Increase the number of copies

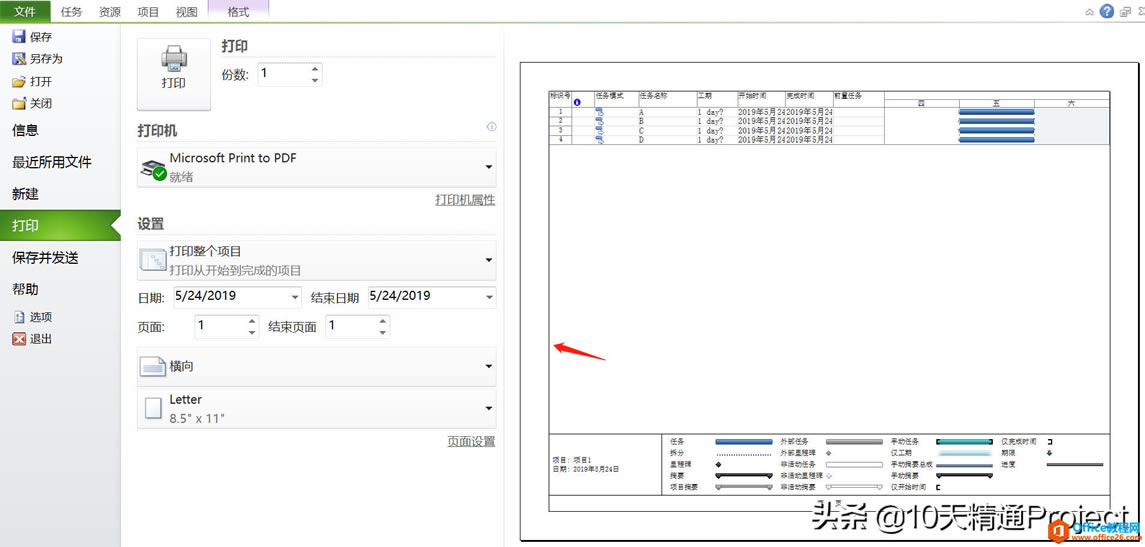tap(315, 69)
